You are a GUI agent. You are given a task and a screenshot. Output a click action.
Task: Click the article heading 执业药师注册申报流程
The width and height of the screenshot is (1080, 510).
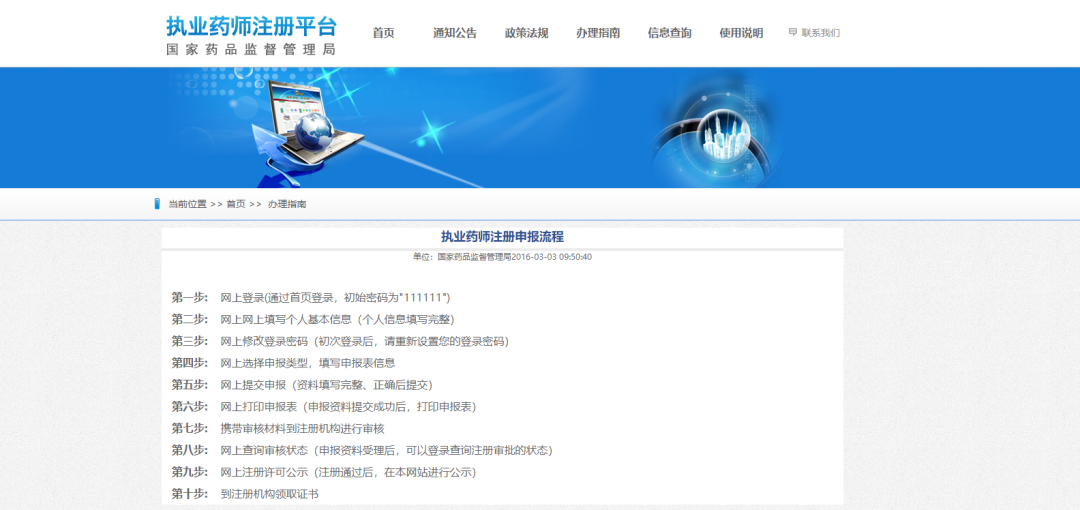pyautogui.click(x=502, y=237)
